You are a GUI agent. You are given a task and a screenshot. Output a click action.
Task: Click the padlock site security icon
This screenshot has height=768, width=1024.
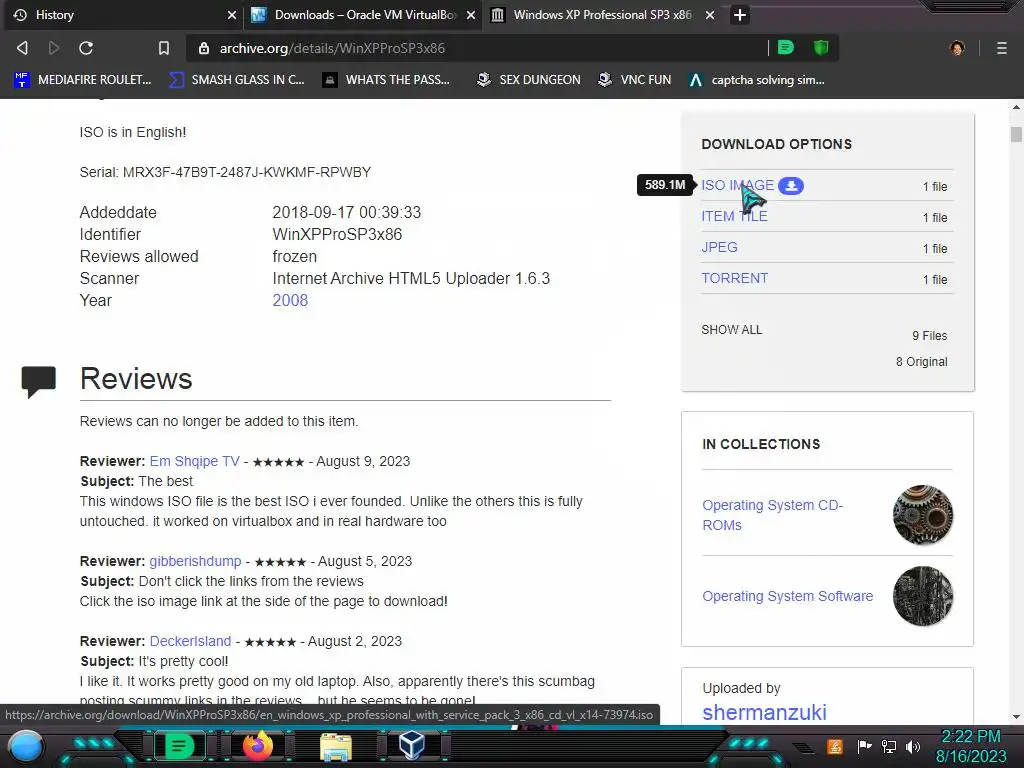pos(204,48)
